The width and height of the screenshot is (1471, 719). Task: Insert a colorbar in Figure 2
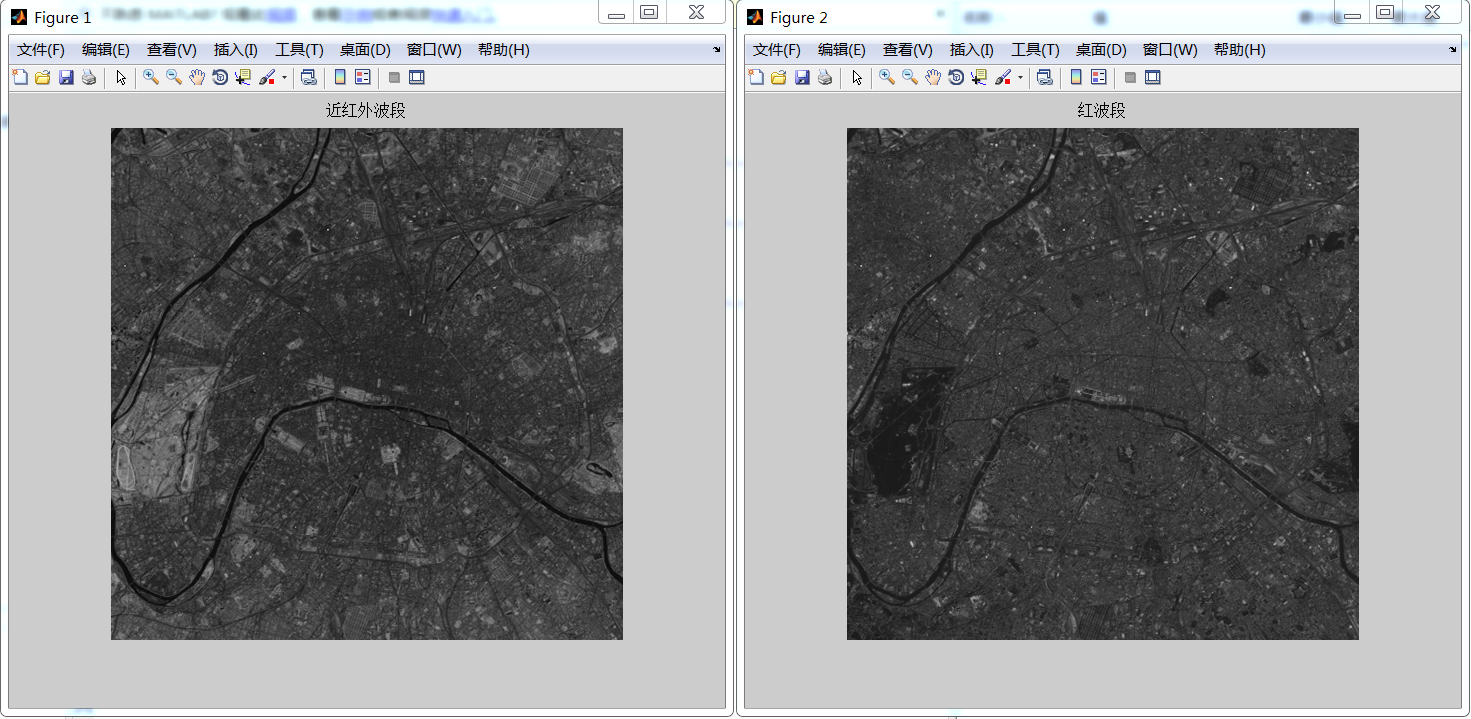click(x=1075, y=77)
